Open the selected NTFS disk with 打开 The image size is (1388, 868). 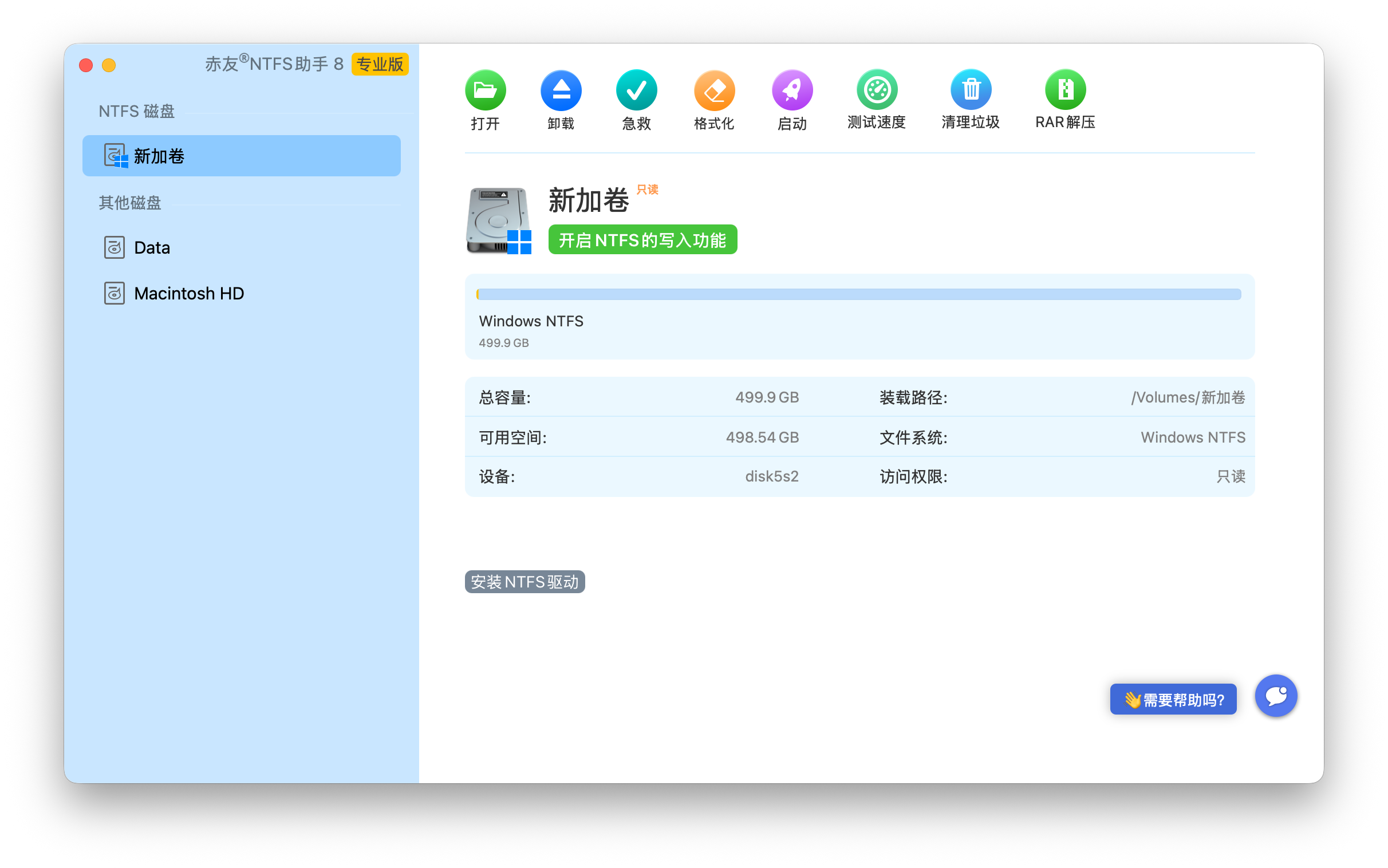click(485, 90)
